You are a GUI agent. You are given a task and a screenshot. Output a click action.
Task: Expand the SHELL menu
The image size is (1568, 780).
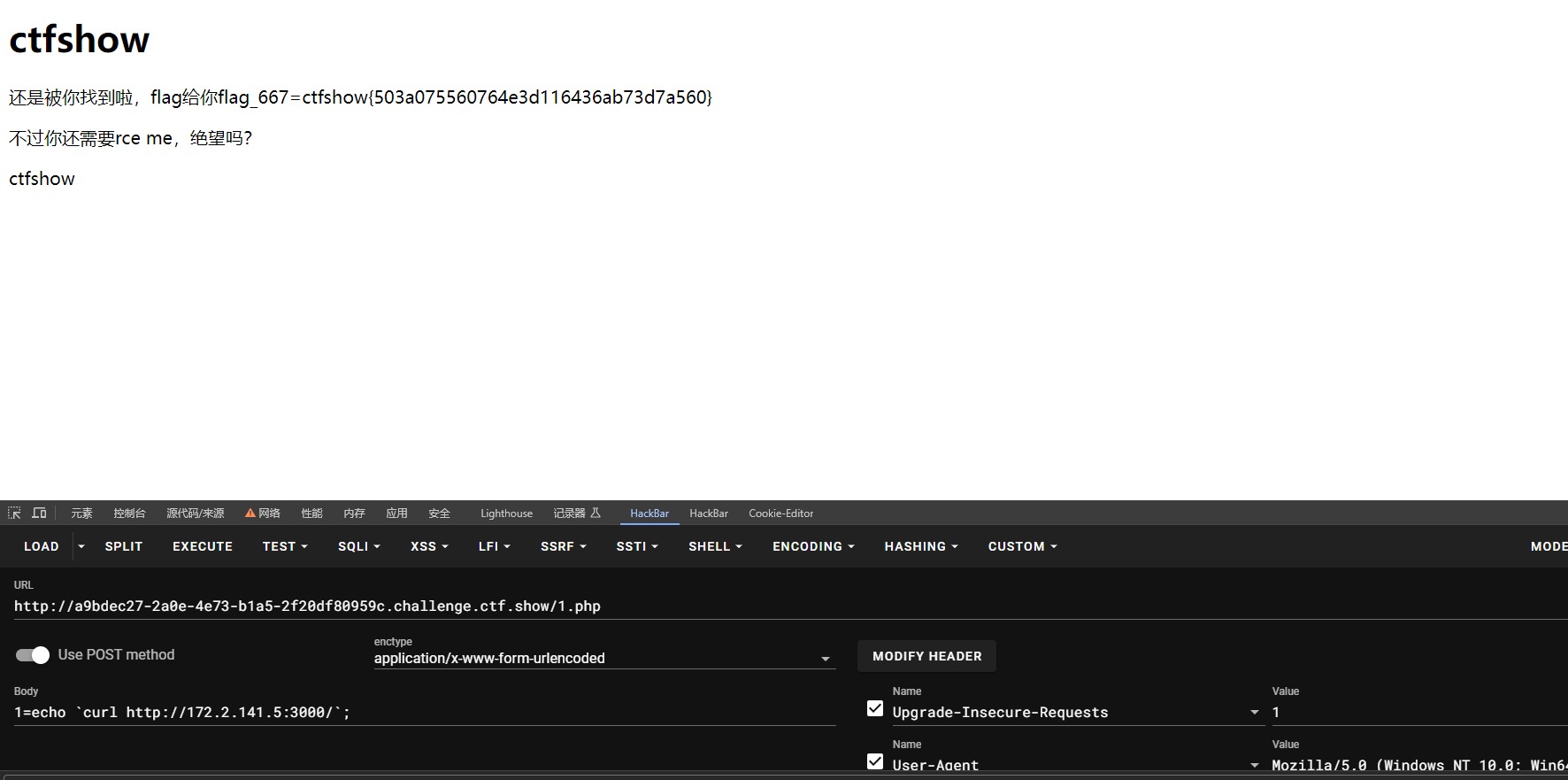click(715, 547)
